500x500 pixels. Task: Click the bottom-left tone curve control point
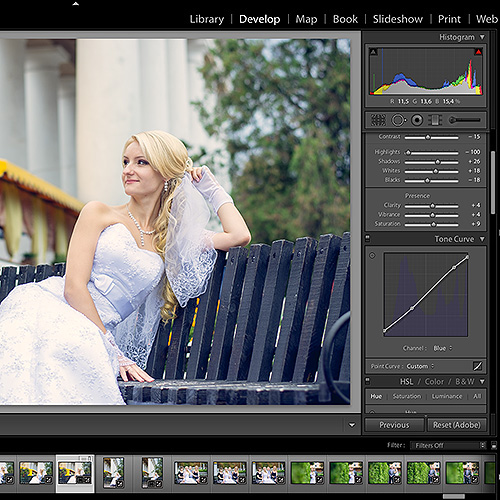[384, 331]
